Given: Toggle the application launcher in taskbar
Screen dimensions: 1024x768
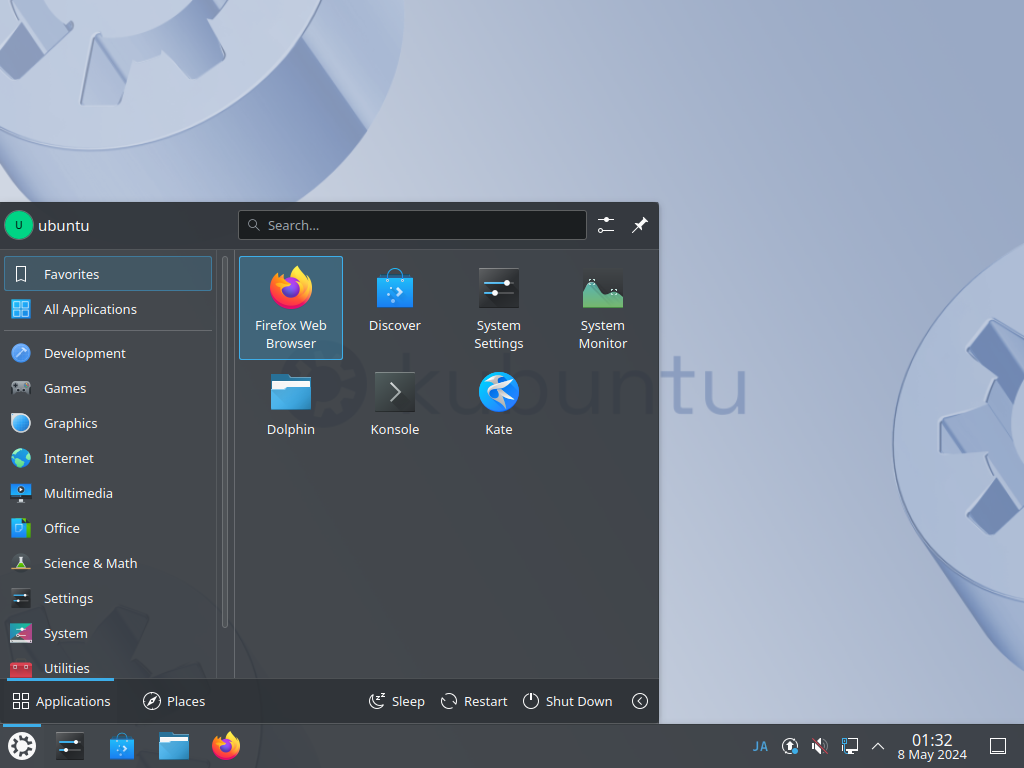Looking at the screenshot, I should click(22, 746).
